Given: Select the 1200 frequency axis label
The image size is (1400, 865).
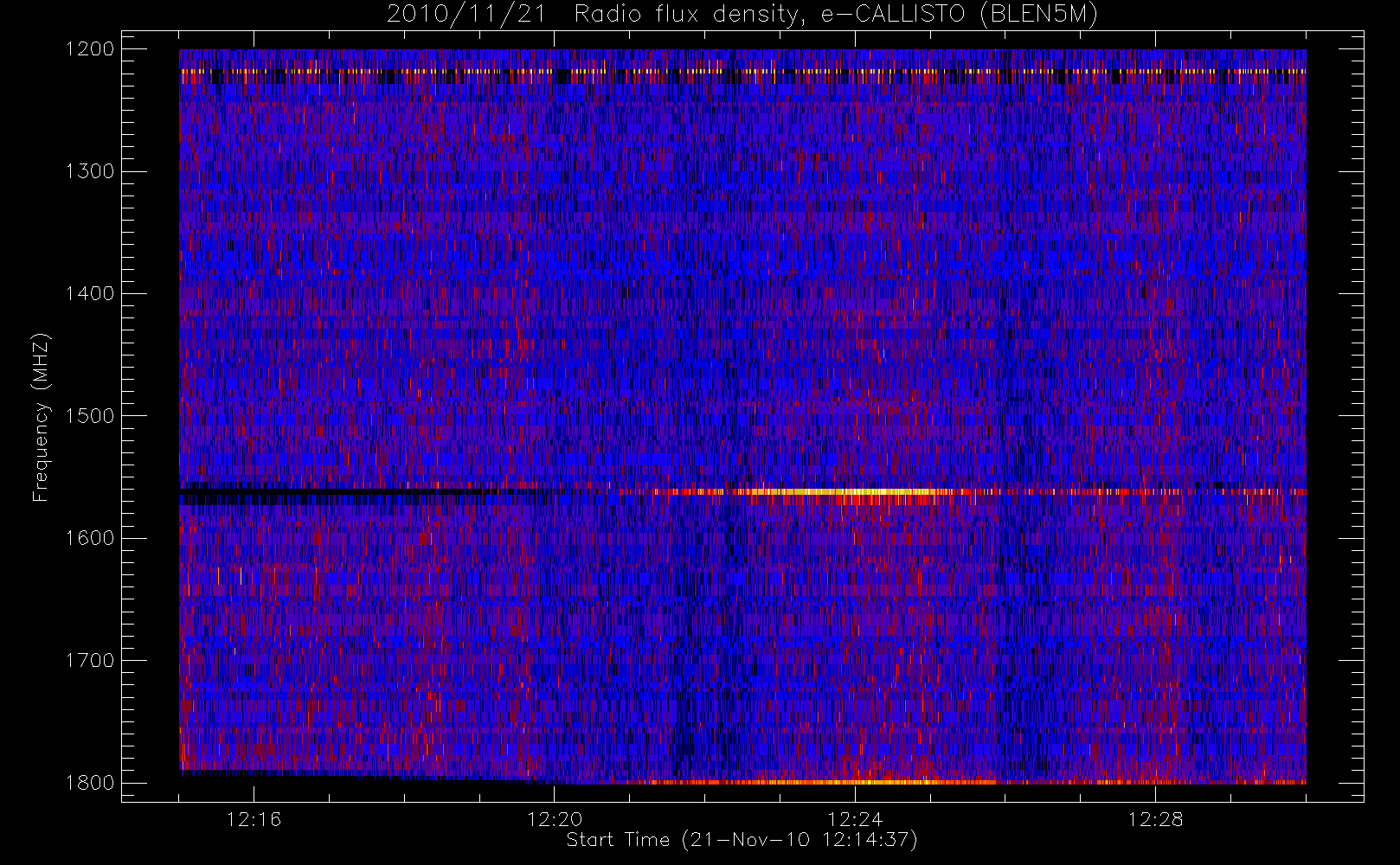Looking at the screenshot, I should [x=90, y=49].
